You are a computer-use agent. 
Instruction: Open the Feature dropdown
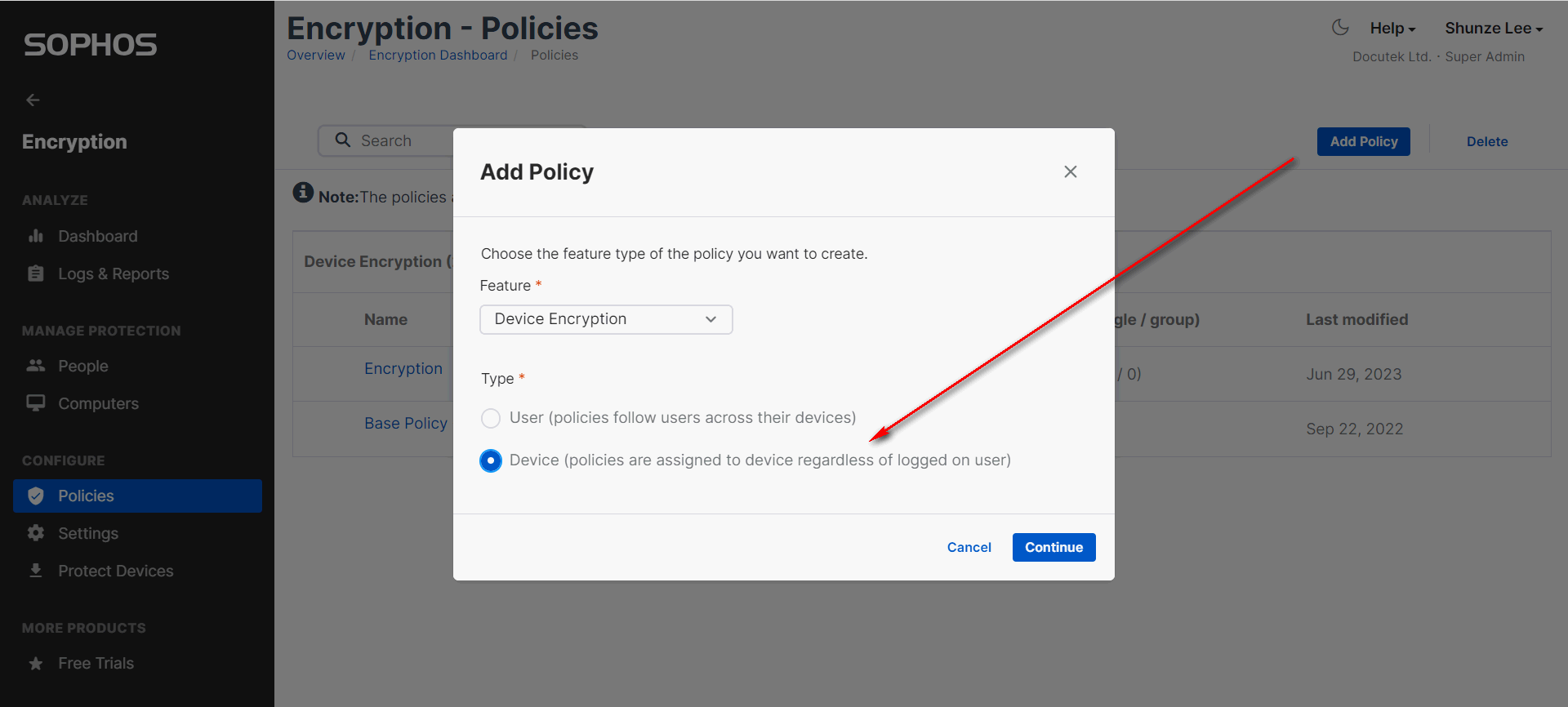pos(606,319)
